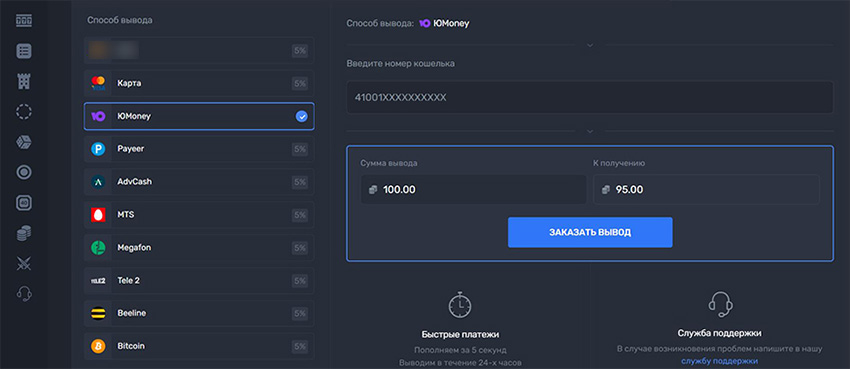Open the dice cube sidebar icon
The height and width of the screenshot is (369, 850).
click(x=24, y=142)
